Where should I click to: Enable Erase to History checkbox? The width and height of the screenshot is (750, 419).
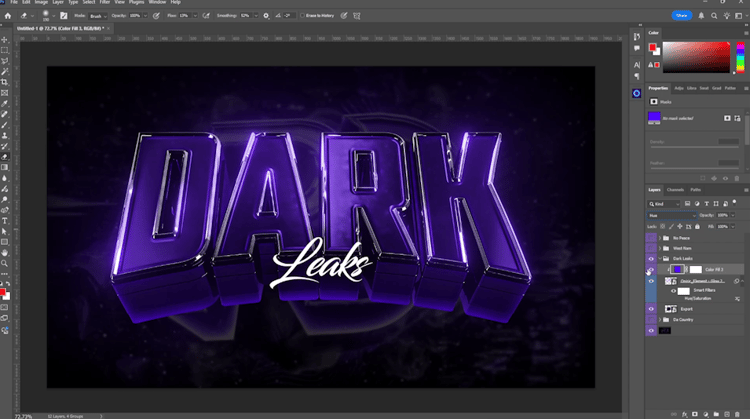pos(302,16)
